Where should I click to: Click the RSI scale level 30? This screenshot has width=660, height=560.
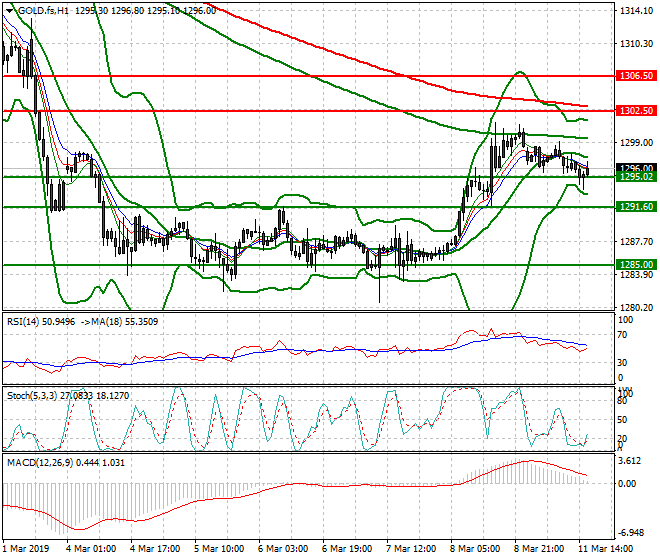pos(622,363)
